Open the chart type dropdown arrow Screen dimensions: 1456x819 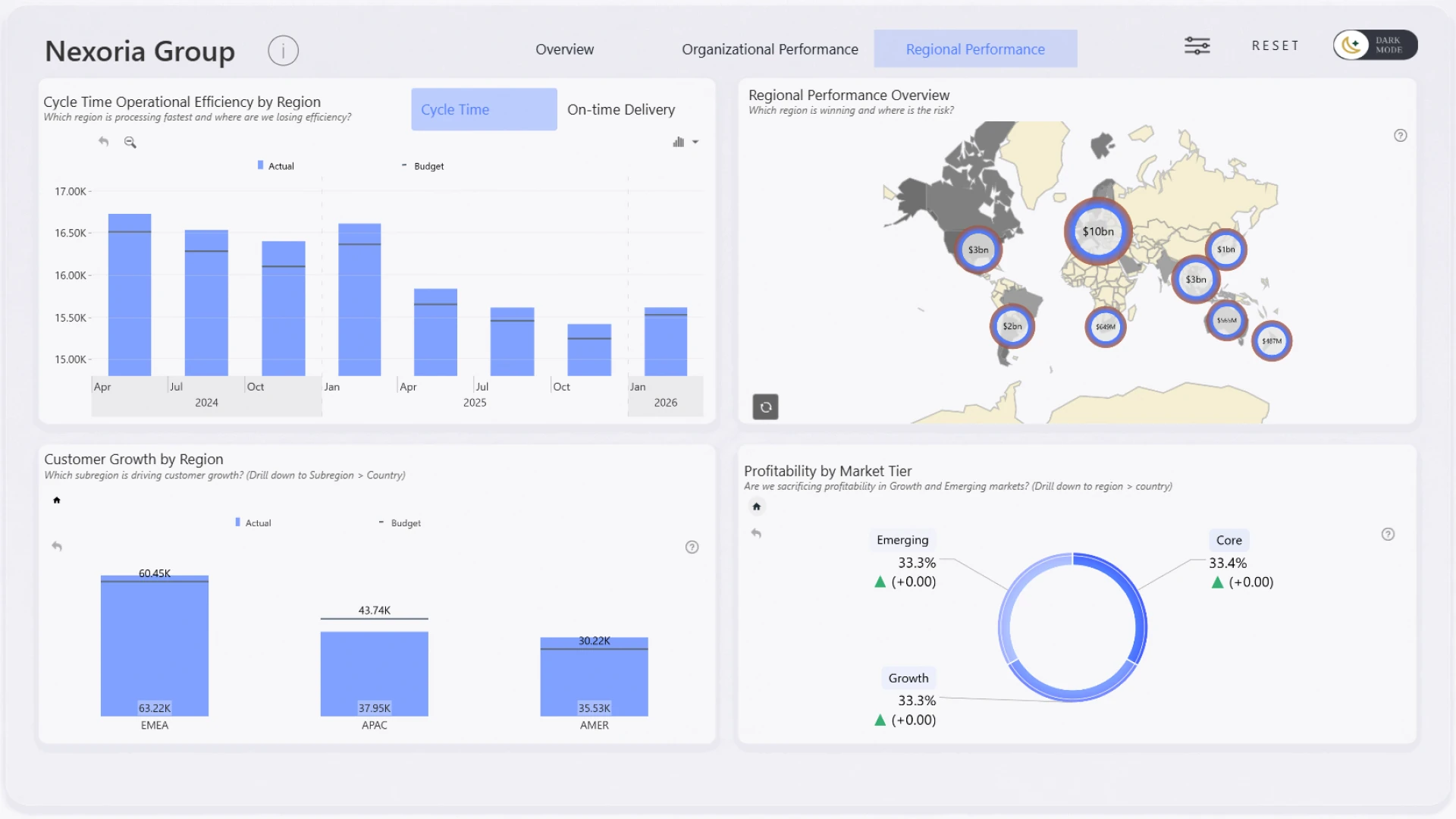click(x=695, y=143)
